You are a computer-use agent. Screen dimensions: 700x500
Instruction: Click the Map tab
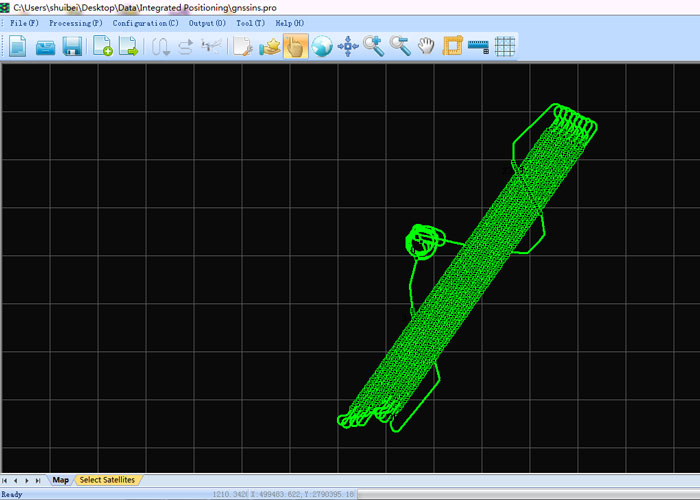61,481
